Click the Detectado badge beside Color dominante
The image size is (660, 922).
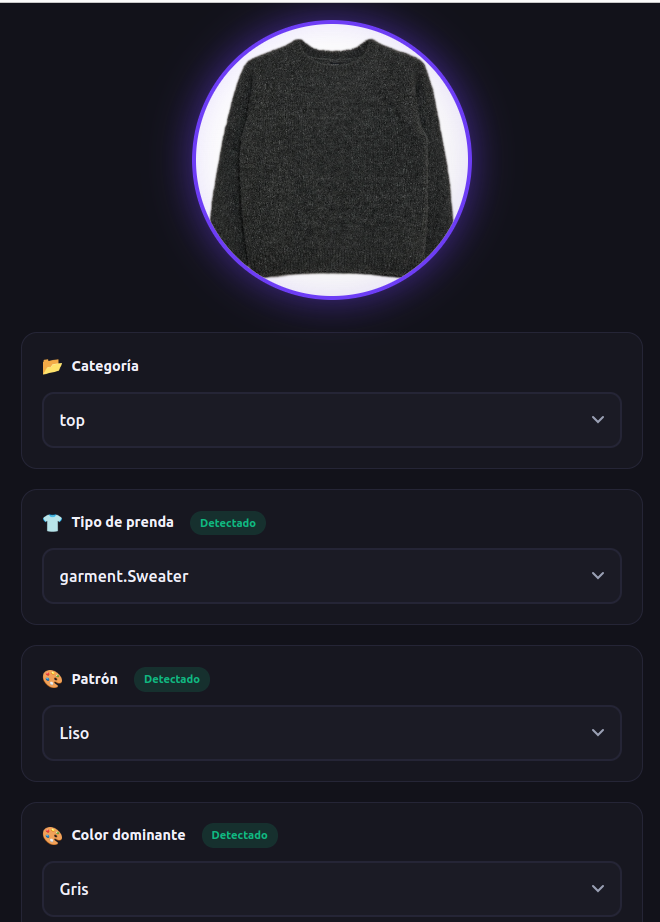tap(240, 836)
